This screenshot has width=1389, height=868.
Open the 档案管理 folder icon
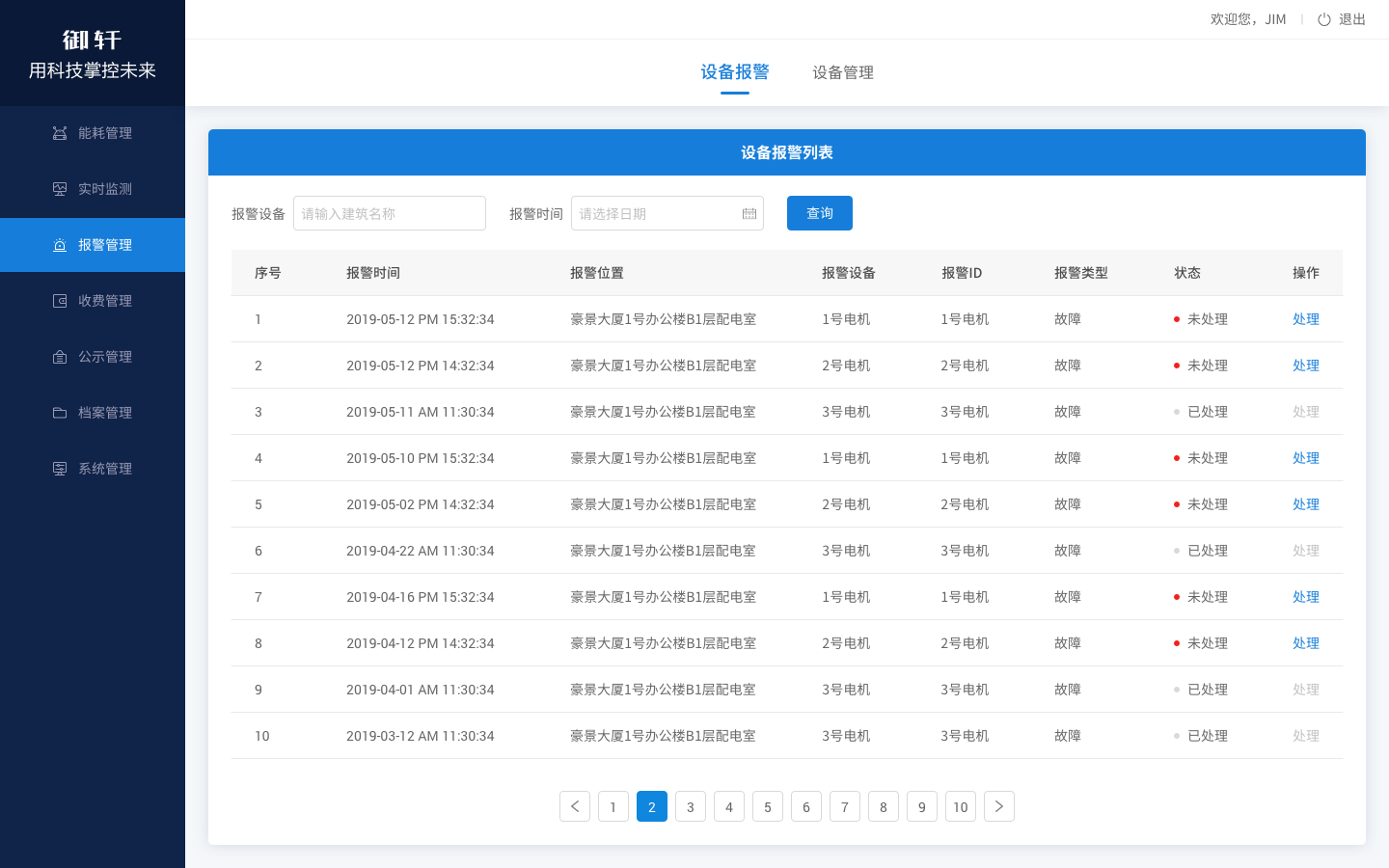coord(60,413)
